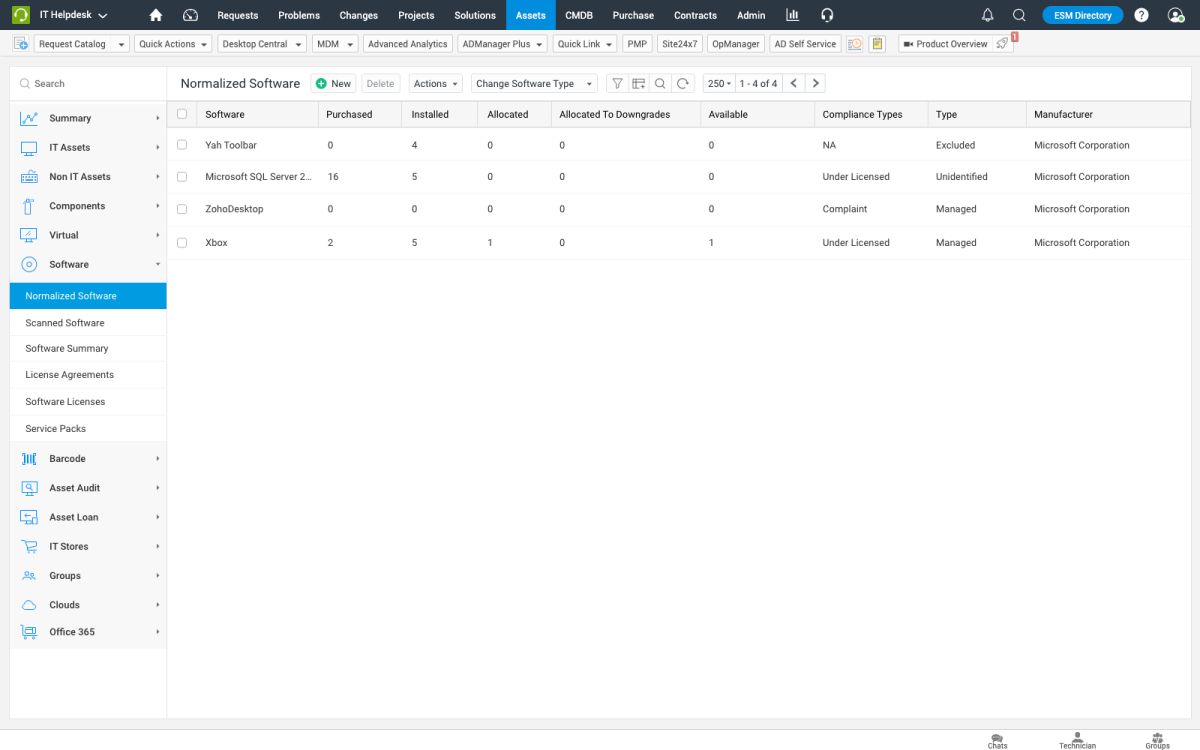Open the ZohoDesktop software entry

[234, 209]
